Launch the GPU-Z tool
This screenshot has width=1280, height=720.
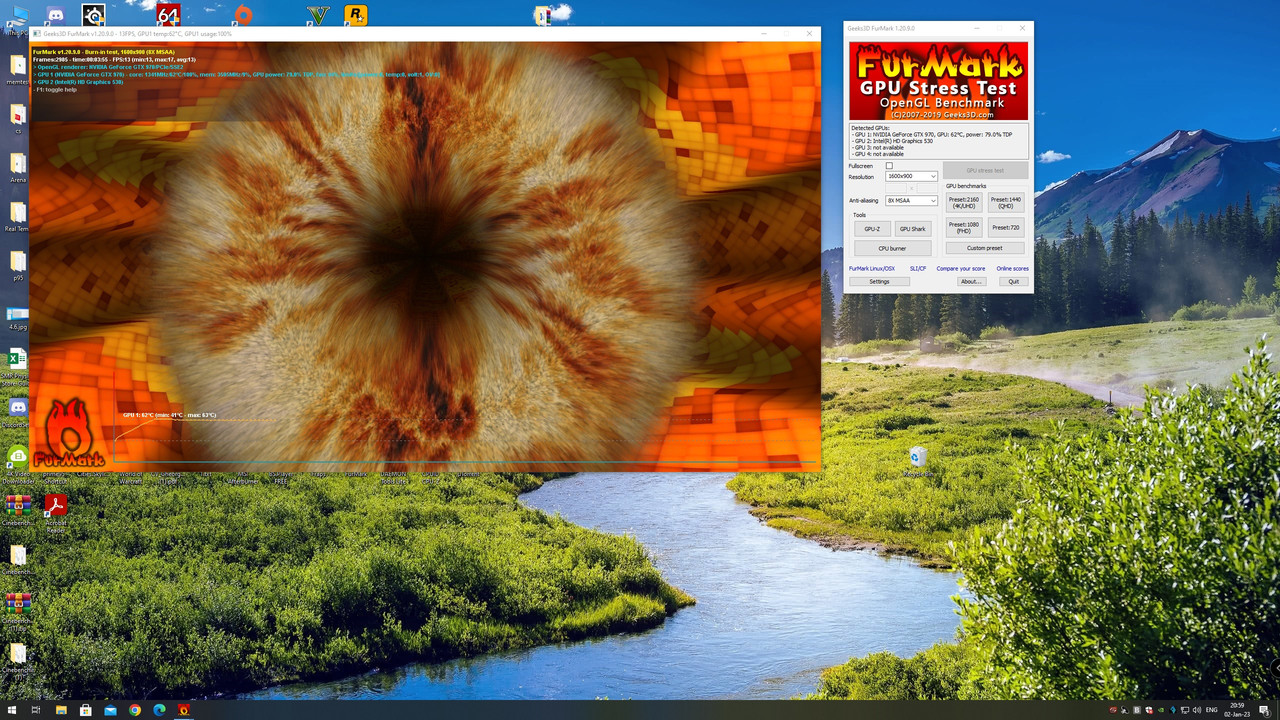click(x=872, y=229)
